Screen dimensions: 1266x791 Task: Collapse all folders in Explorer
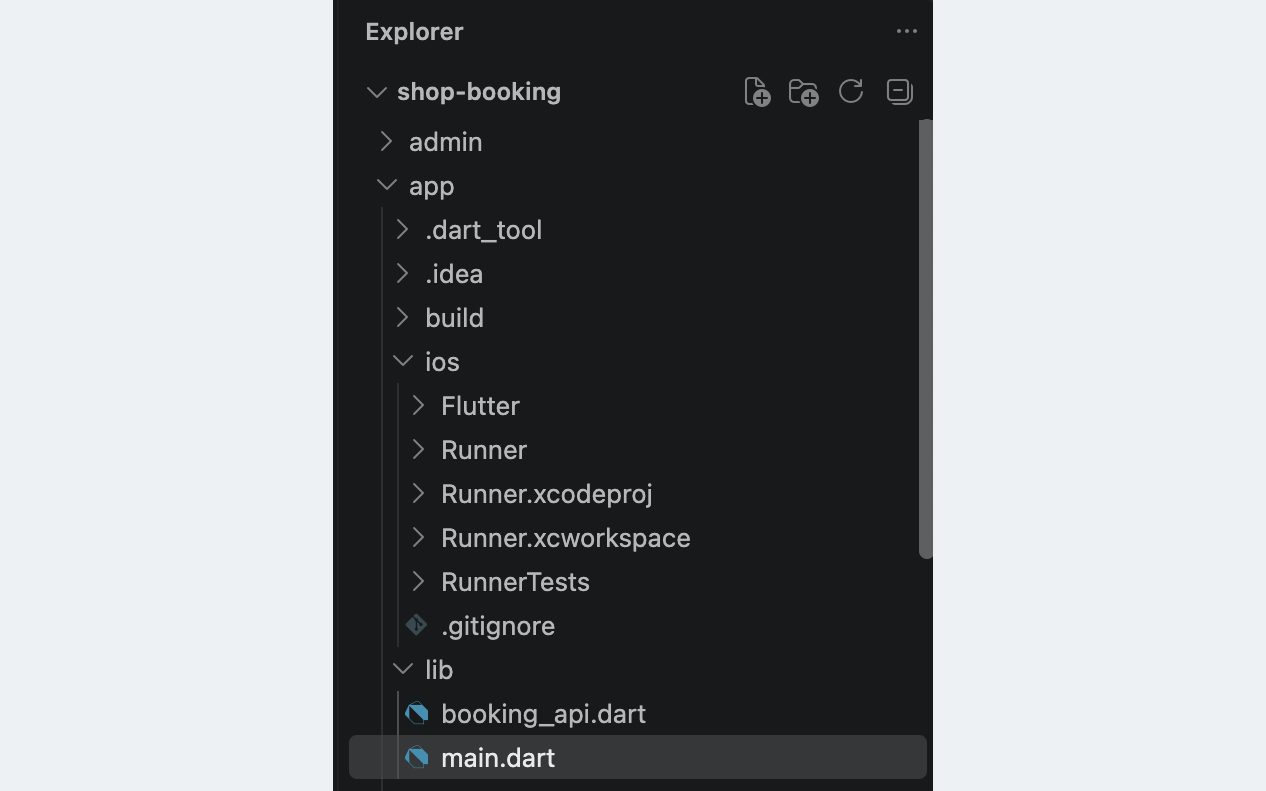click(900, 91)
